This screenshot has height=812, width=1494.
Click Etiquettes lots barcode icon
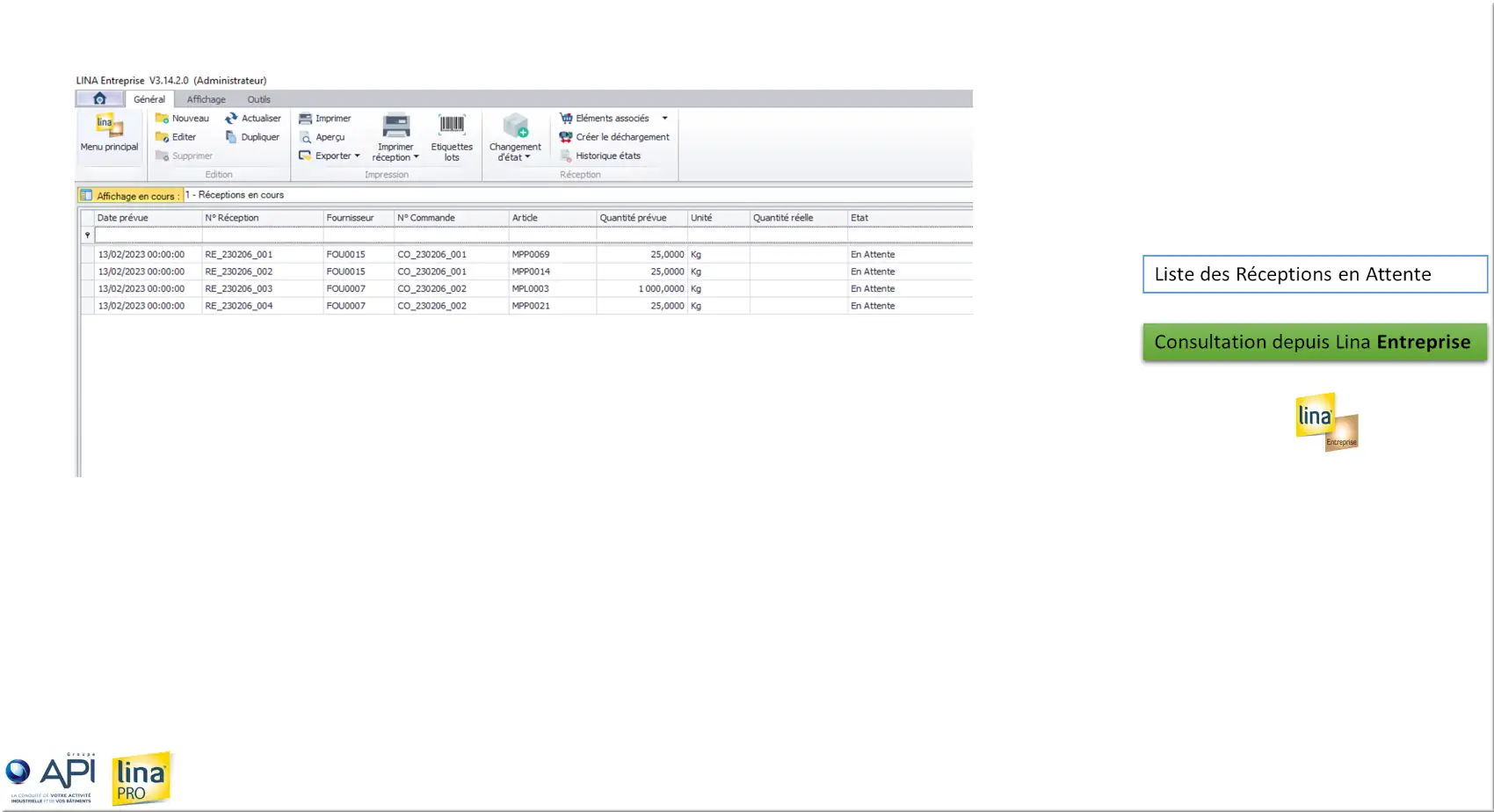[x=452, y=125]
